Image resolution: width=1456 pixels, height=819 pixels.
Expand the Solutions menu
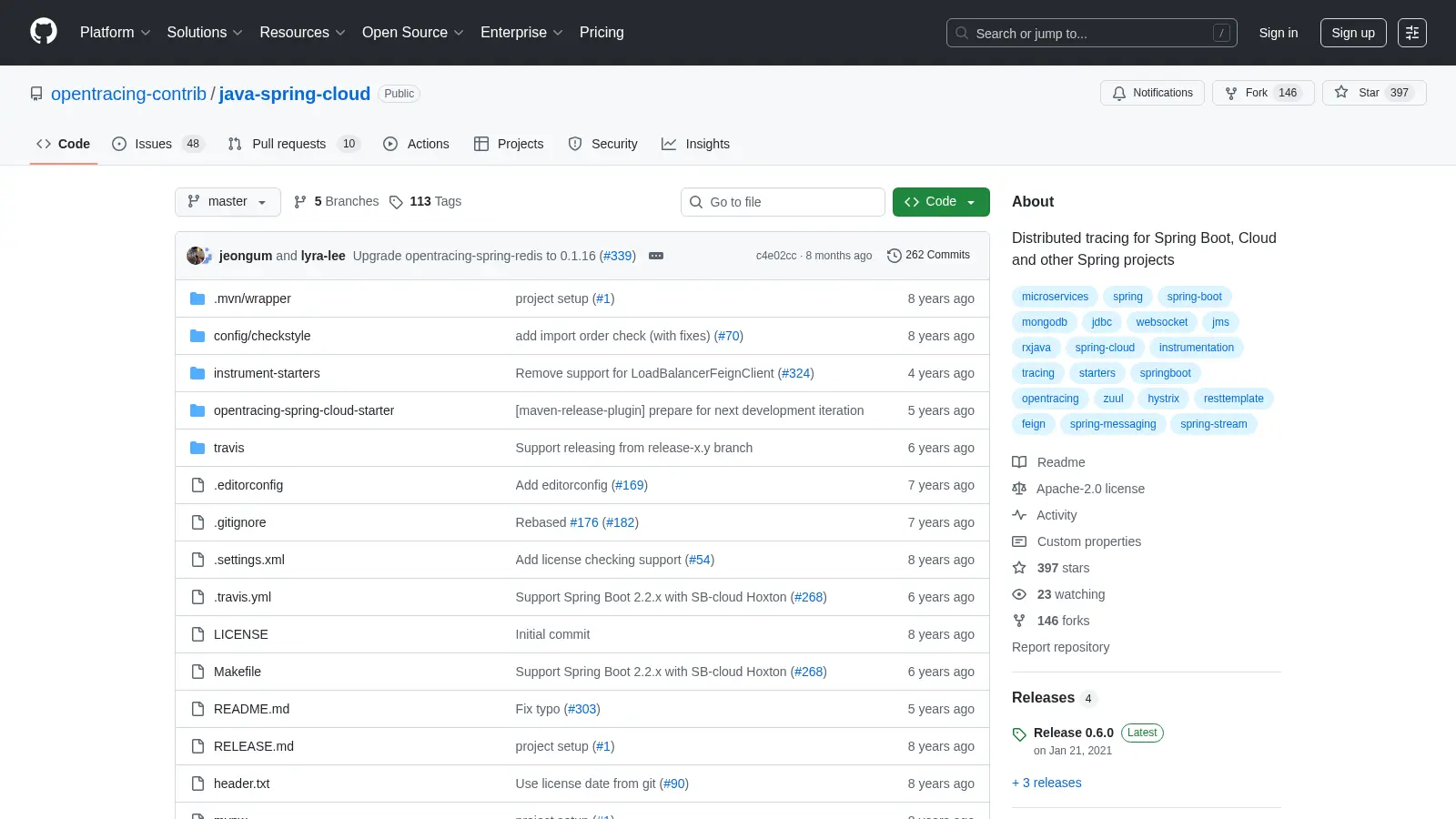(x=205, y=33)
